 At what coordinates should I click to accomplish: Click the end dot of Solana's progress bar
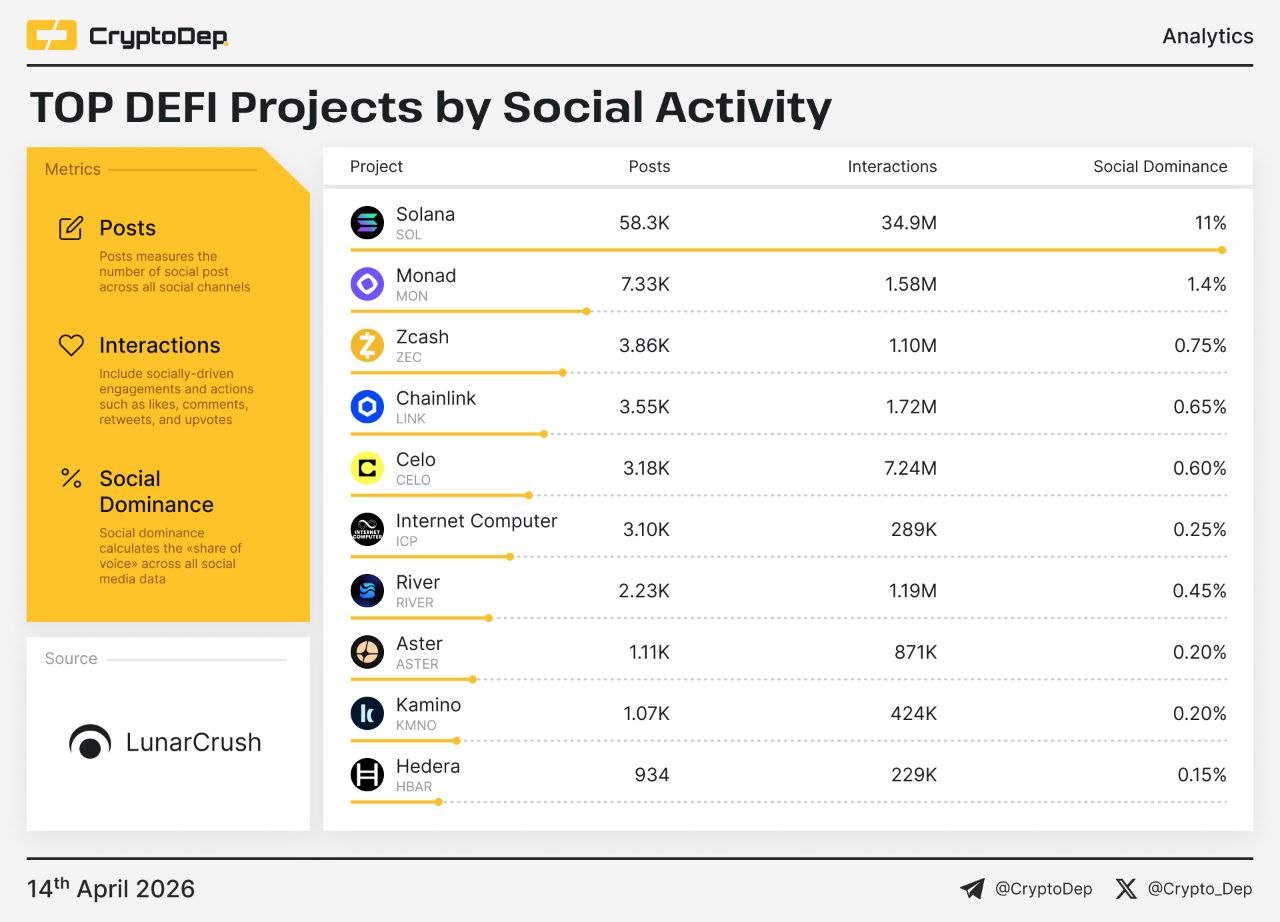(x=1222, y=250)
